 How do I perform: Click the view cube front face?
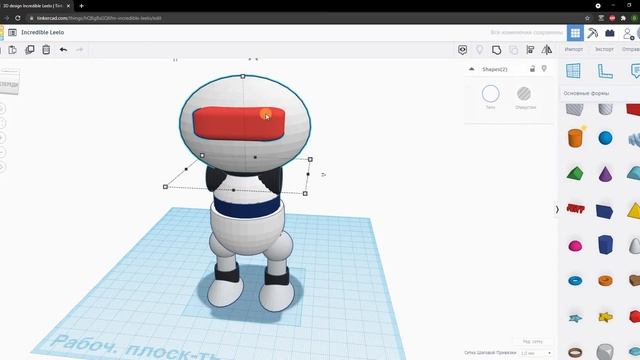(x=9, y=84)
